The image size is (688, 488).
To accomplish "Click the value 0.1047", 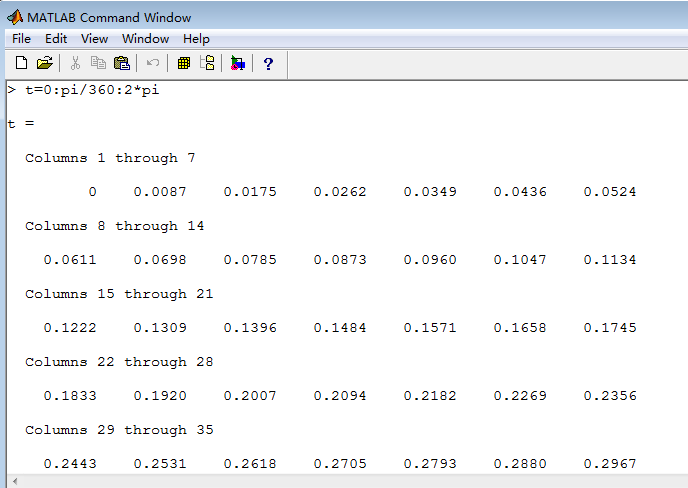I will pos(520,260).
